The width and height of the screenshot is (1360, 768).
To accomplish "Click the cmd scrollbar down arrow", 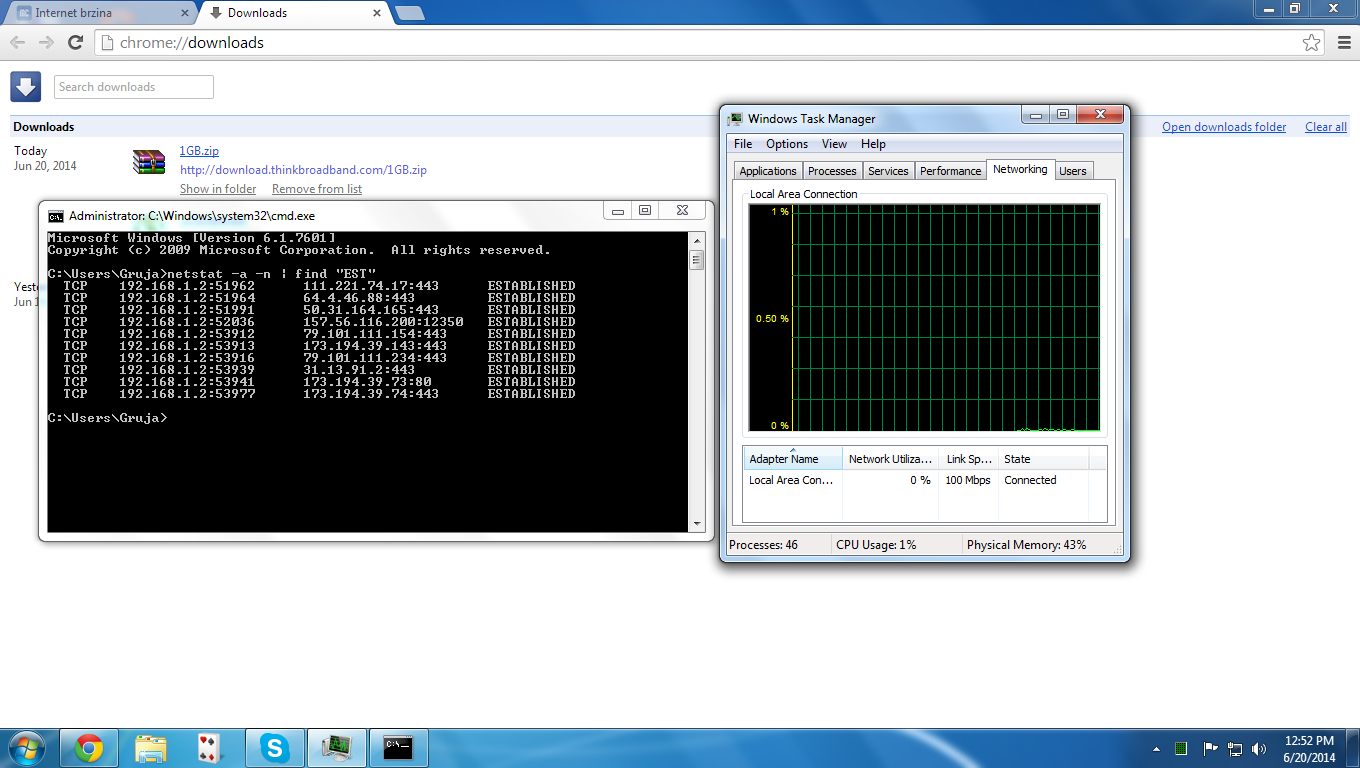I will pos(696,524).
